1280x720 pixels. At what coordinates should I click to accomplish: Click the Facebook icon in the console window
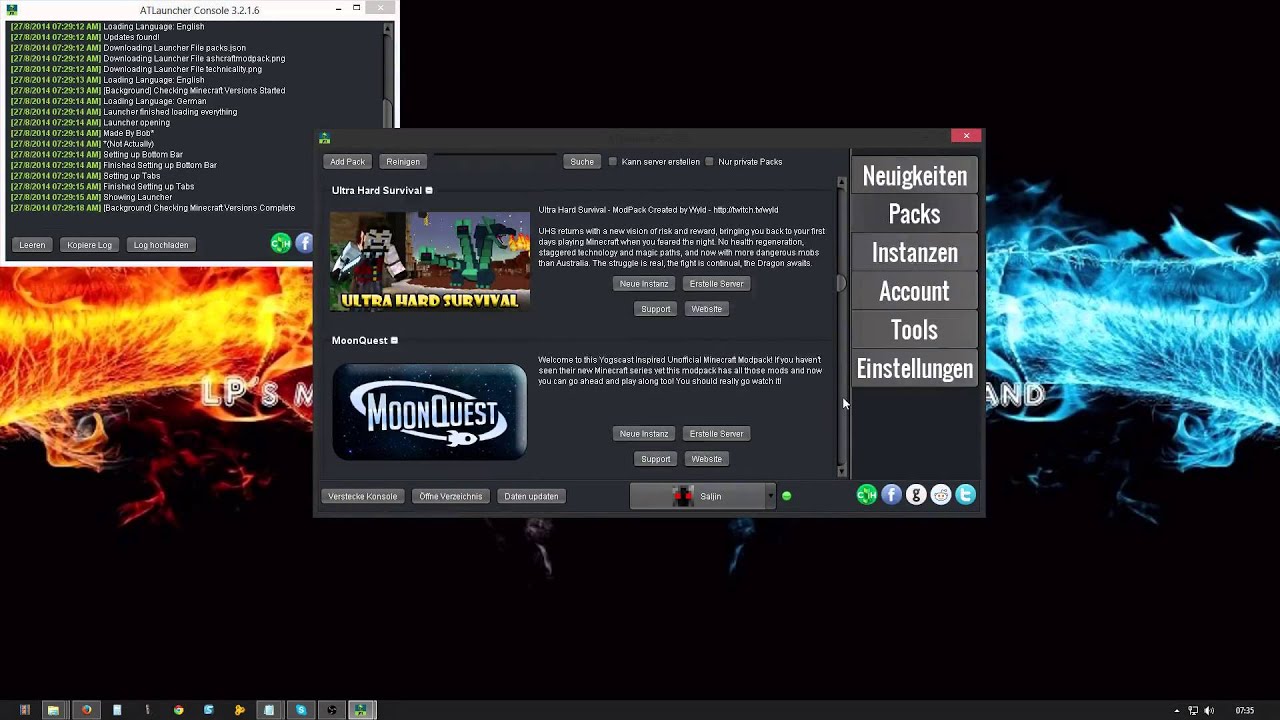click(305, 243)
